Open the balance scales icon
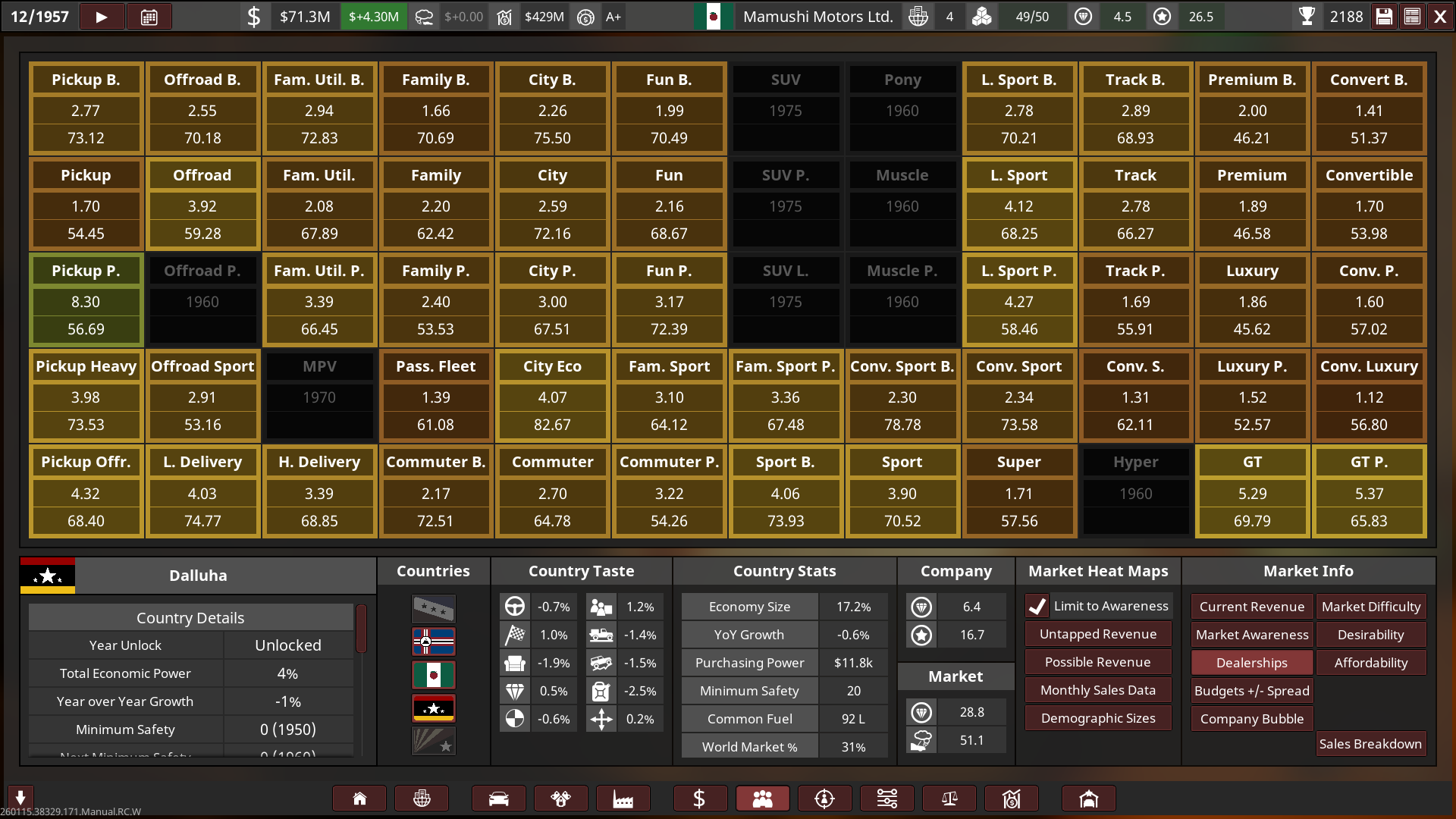1456x819 pixels. [949, 799]
